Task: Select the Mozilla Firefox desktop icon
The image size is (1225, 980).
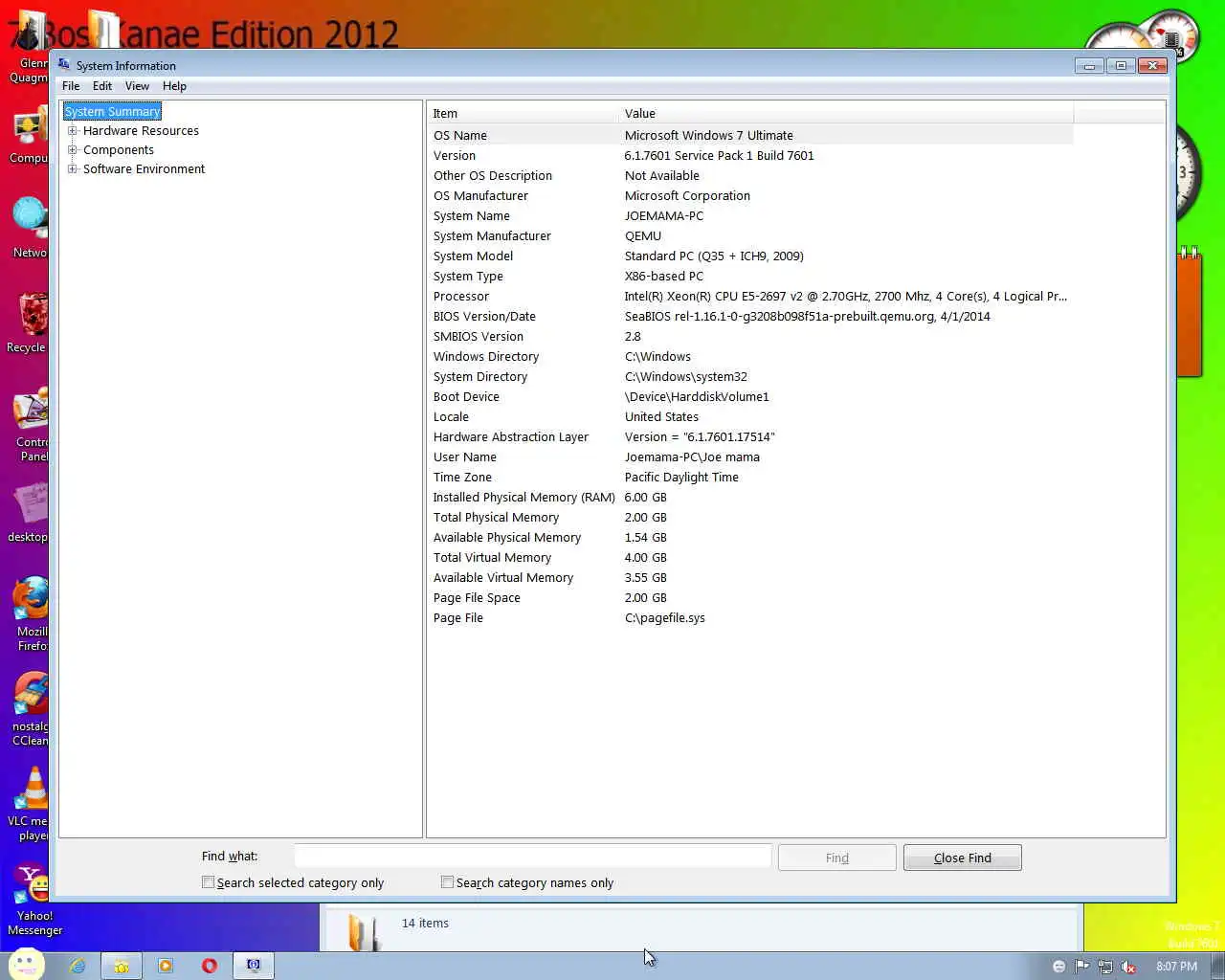Action: [x=31, y=613]
